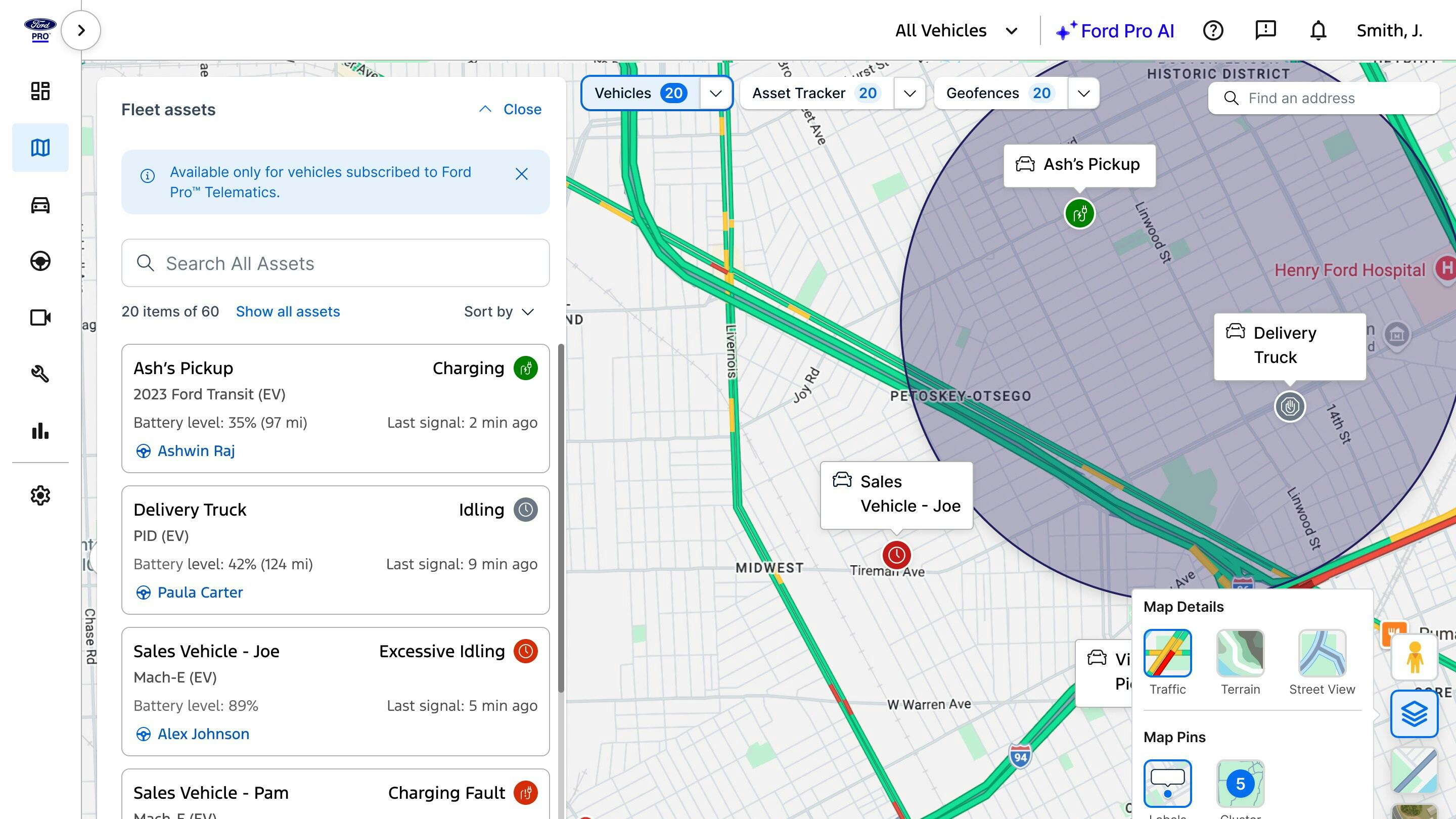Open the settings gear in sidebar

tap(40, 495)
